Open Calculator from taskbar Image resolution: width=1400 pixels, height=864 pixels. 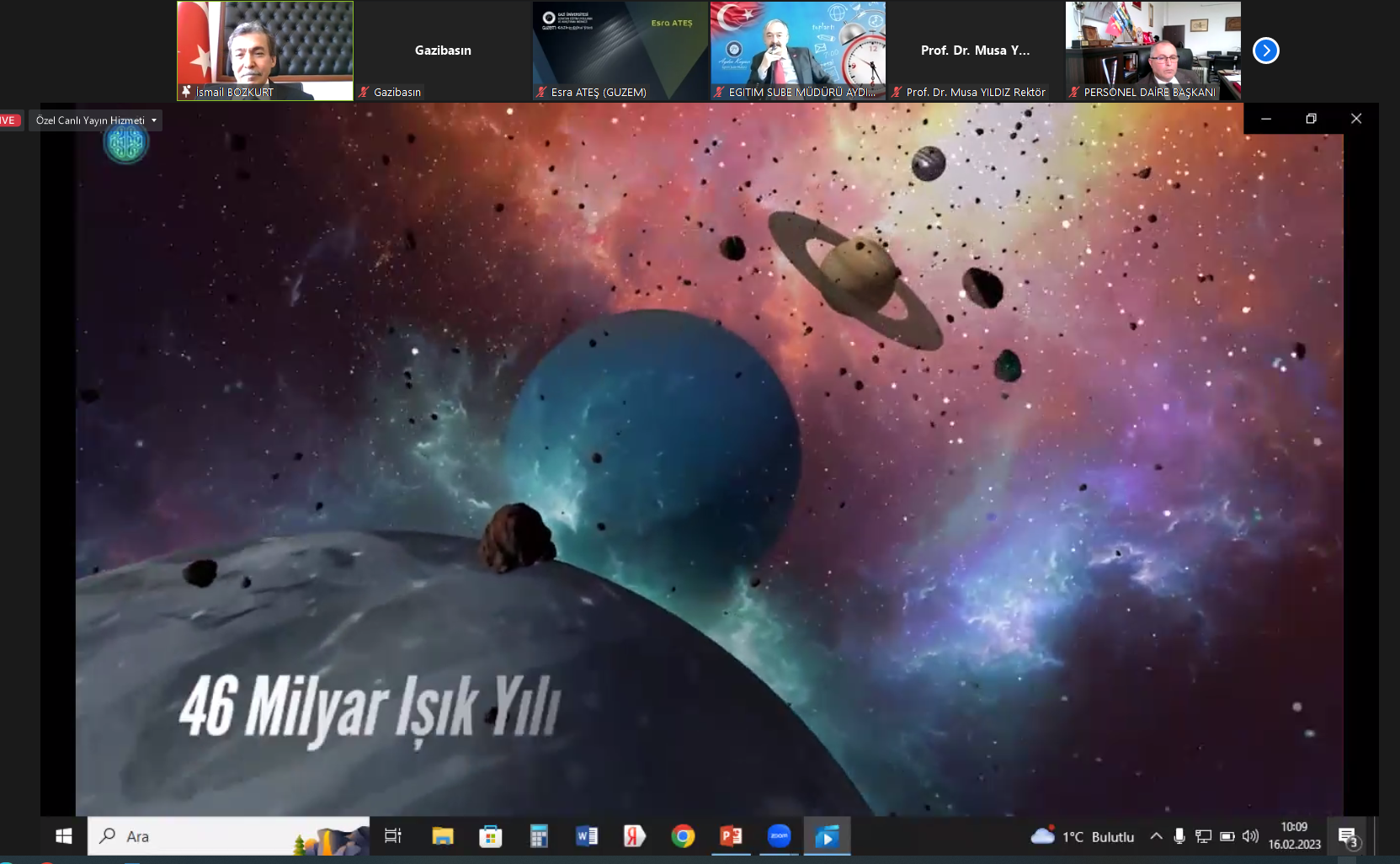(538, 836)
